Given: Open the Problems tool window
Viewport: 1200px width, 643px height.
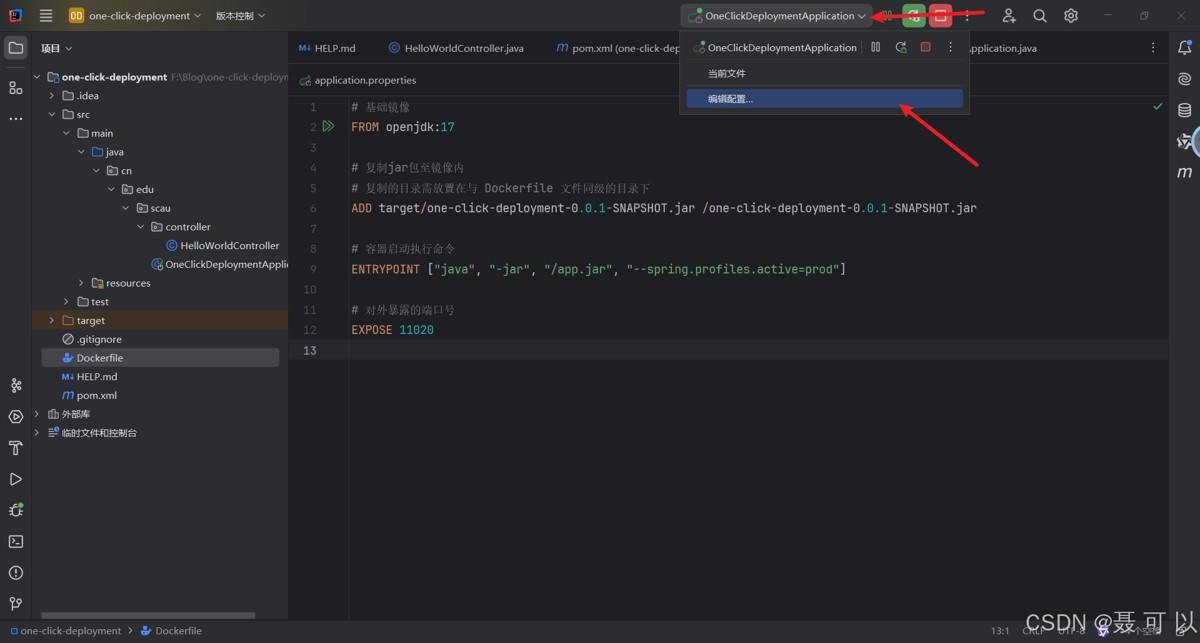Looking at the screenshot, I should click(15, 573).
